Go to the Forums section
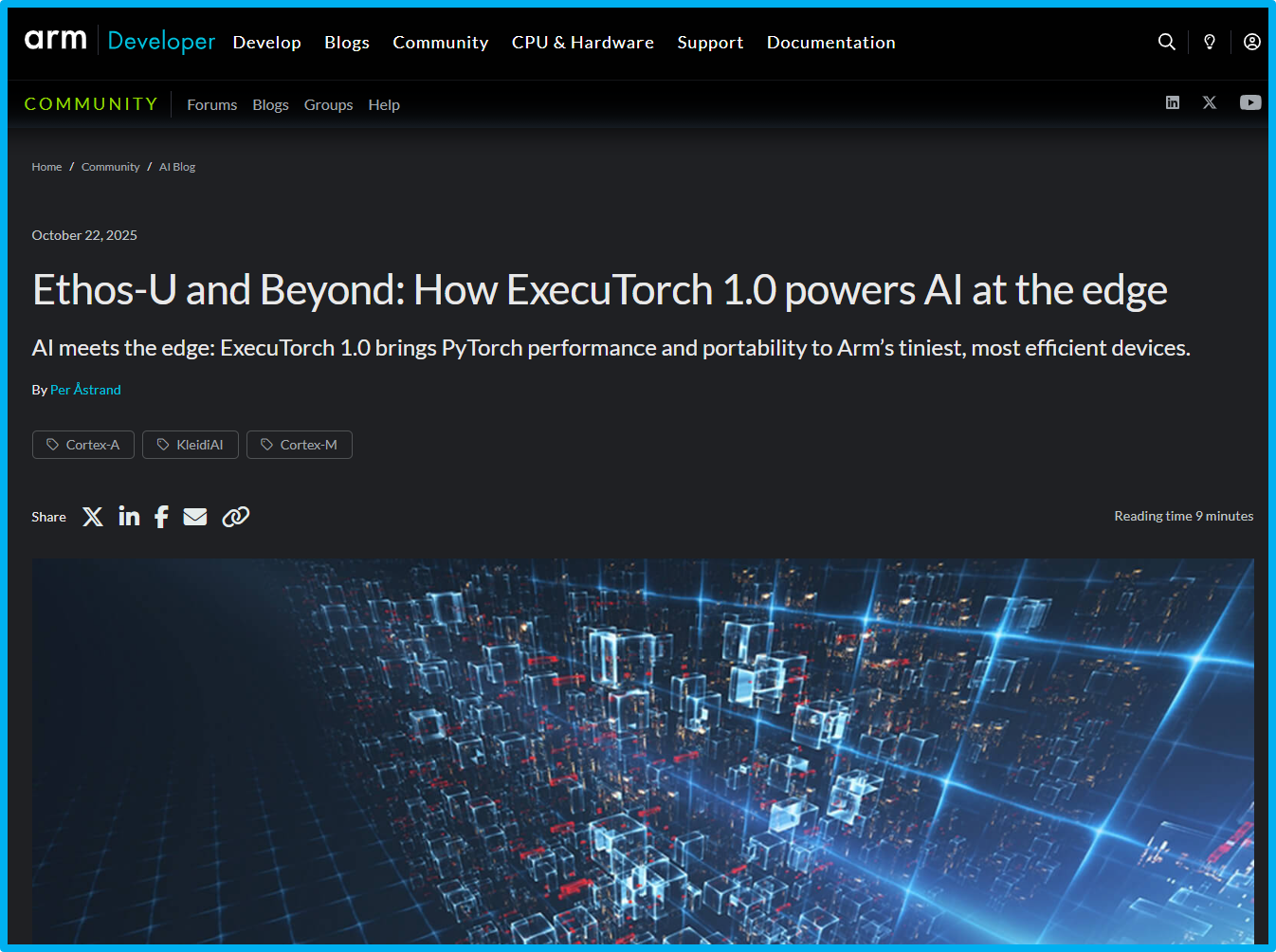 [211, 104]
